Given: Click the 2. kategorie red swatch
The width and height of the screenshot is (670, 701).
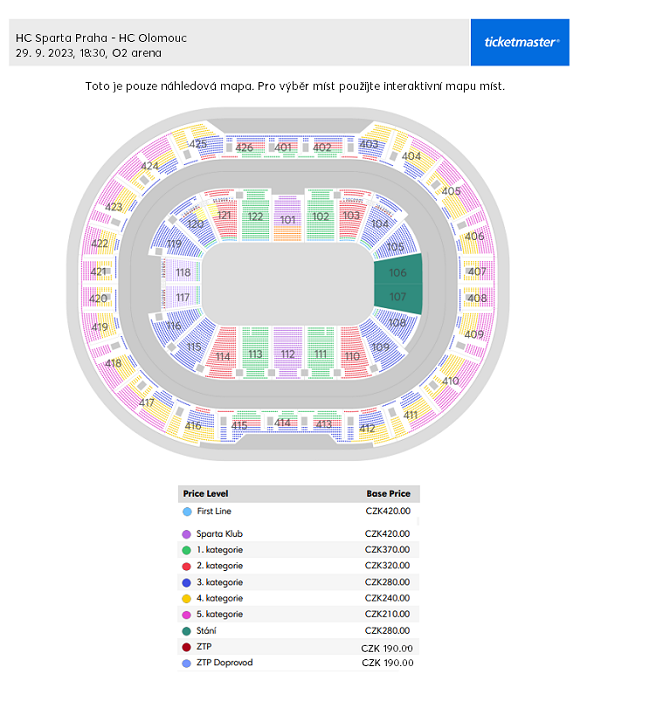Looking at the screenshot, I should pyautogui.click(x=186, y=566).
